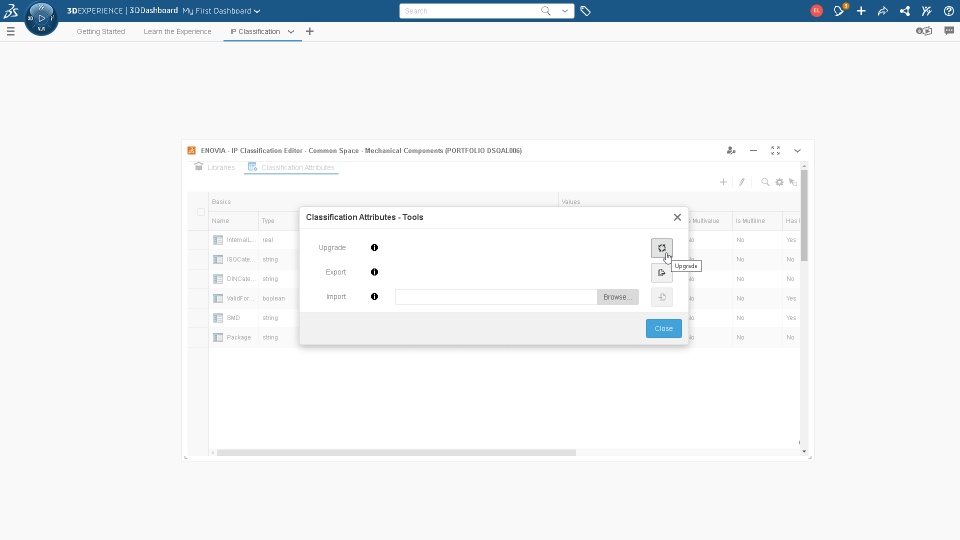Open the tags icon beside search
The width and height of the screenshot is (960, 540).
coord(585,11)
